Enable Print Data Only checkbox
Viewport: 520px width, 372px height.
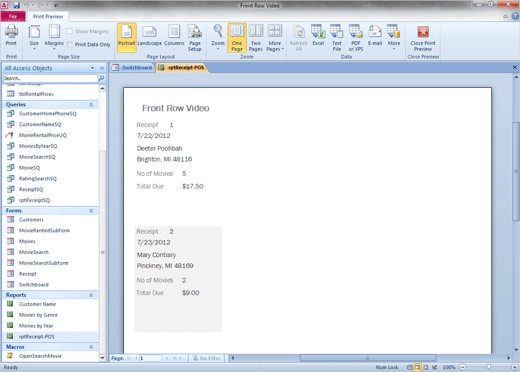tap(70, 44)
